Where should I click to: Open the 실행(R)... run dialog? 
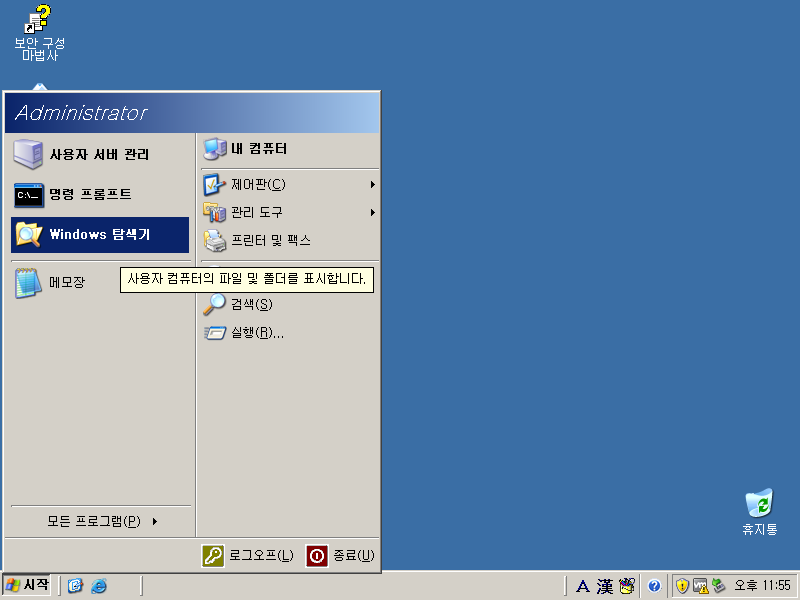click(290, 333)
